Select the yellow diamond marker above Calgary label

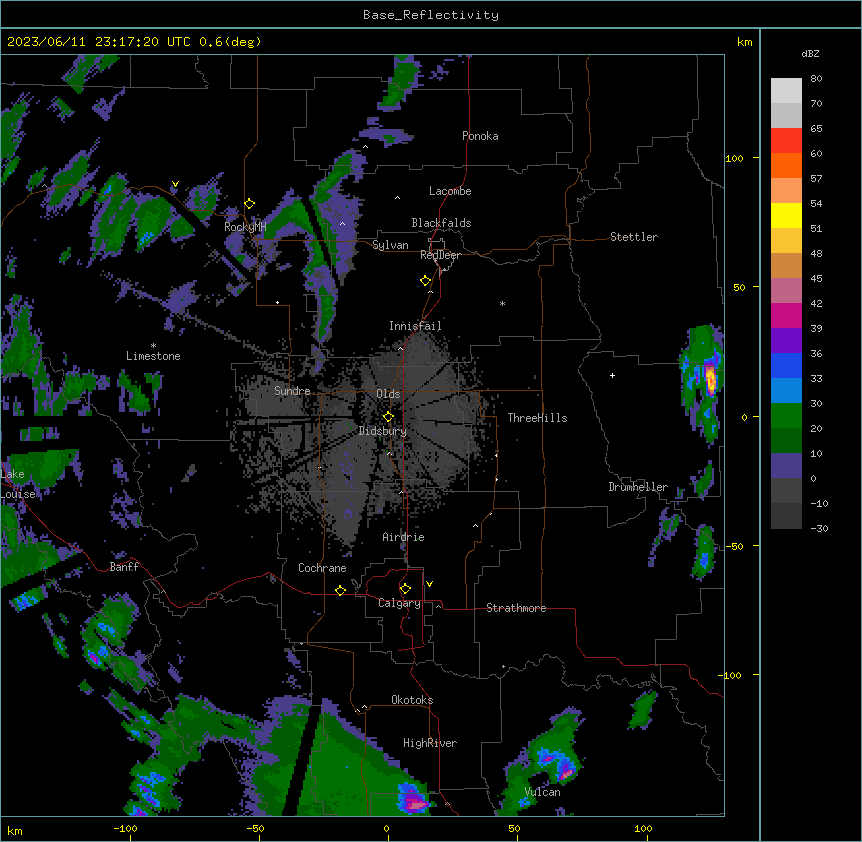pos(405,589)
